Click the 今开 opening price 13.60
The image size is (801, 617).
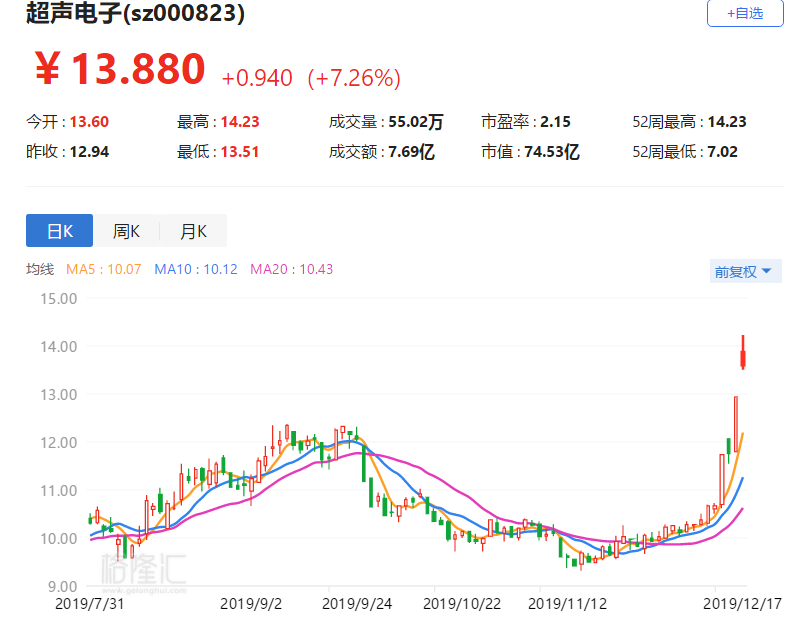(x=89, y=122)
